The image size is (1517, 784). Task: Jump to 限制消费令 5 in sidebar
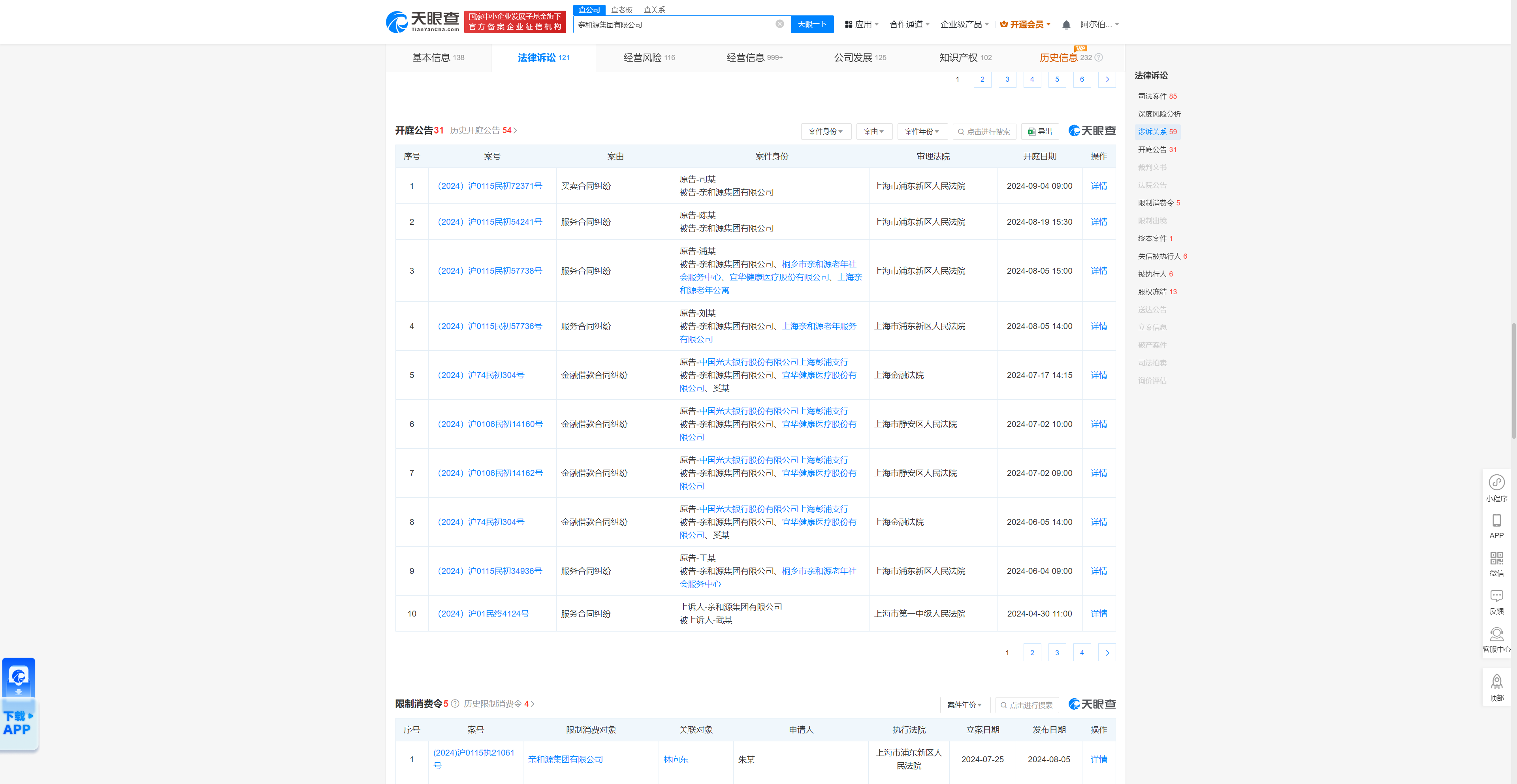(x=1158, y=203)
